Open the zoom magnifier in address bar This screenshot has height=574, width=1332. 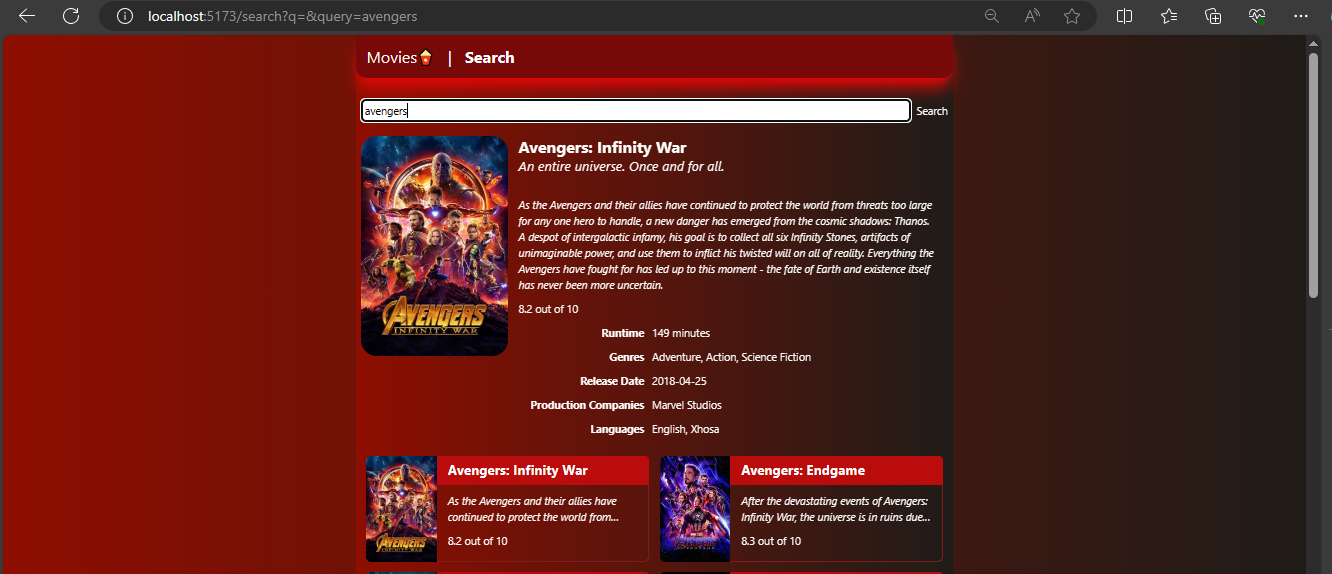992,16
